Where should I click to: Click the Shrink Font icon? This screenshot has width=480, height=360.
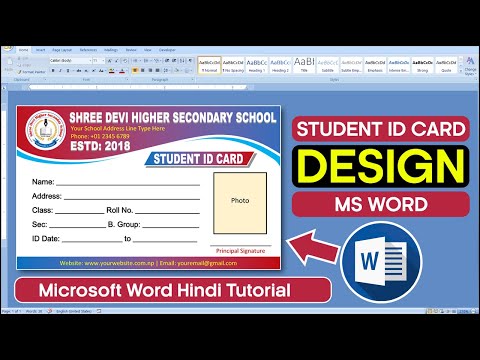coord(117,61)
